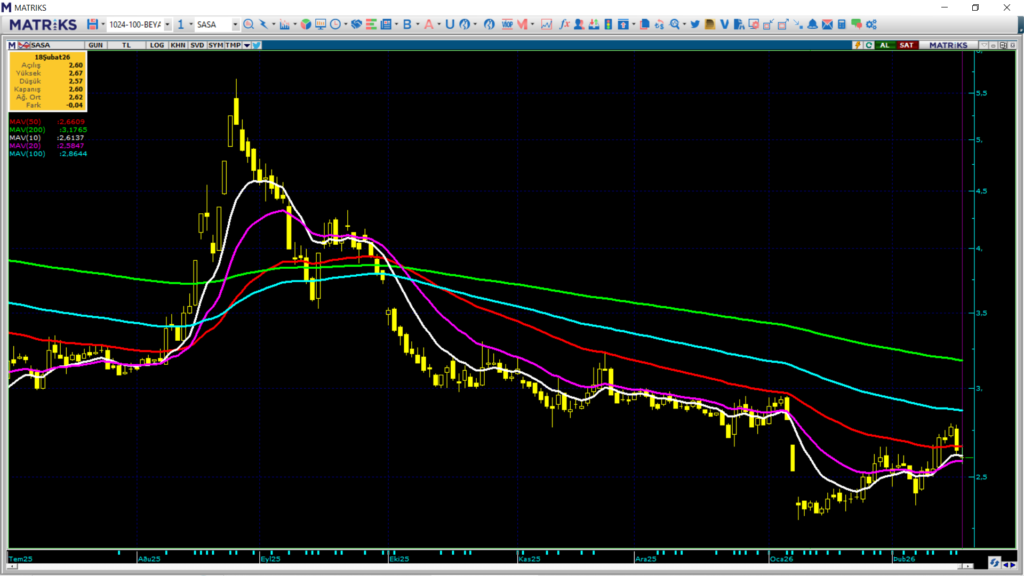Click the alarm bell icon in toolbar

(x=812, y=24)
